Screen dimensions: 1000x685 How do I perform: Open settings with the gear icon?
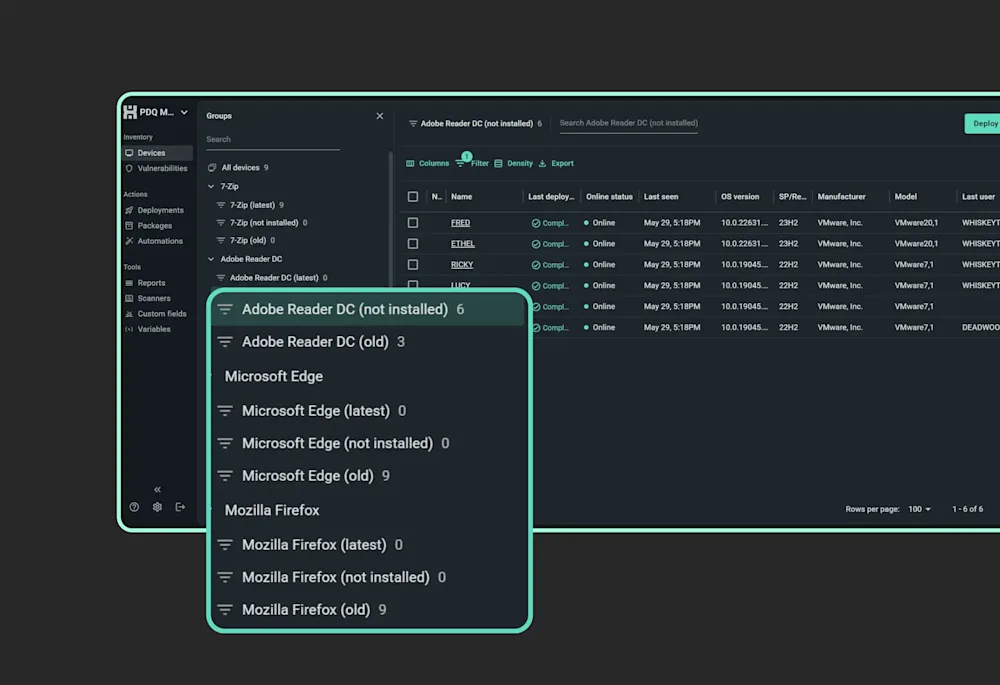pos(158,507)
